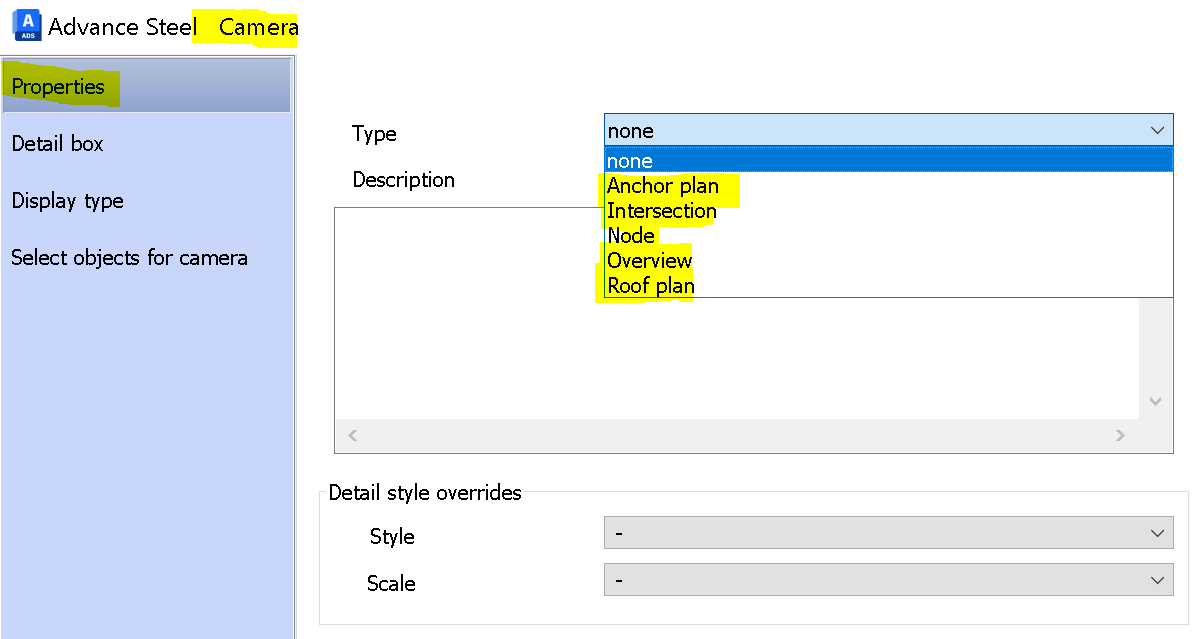This screenshot has width=1201, height=639.
Task: Select "Anchor plan" from the Type list
Action: [x=663, y=186]
